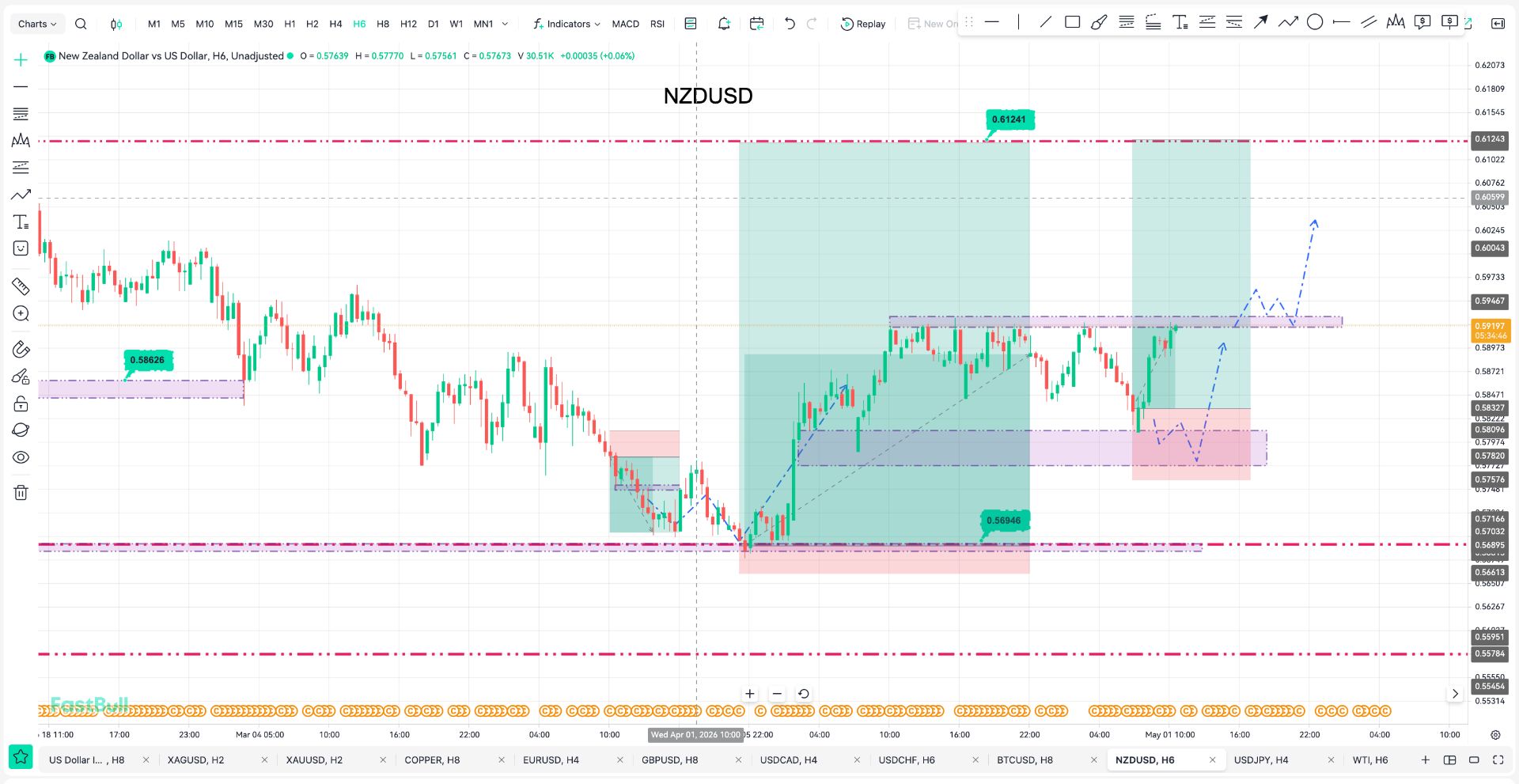Toggle the favorite star at bottom left
The height and width of the screenshot is (784, 1519).
[21, 758]
